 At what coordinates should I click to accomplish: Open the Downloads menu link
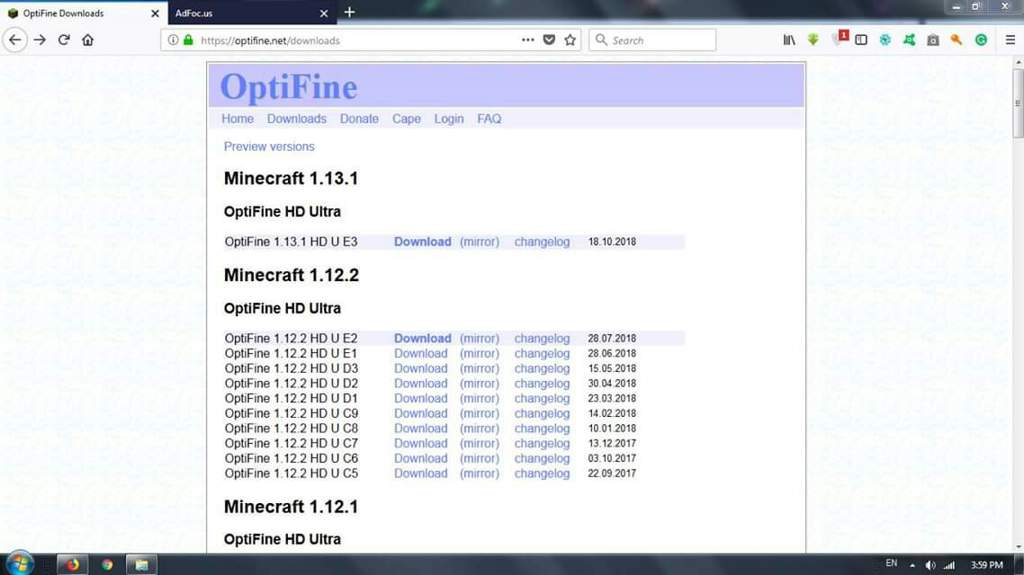pyautogui.click(x=296, y=119)
